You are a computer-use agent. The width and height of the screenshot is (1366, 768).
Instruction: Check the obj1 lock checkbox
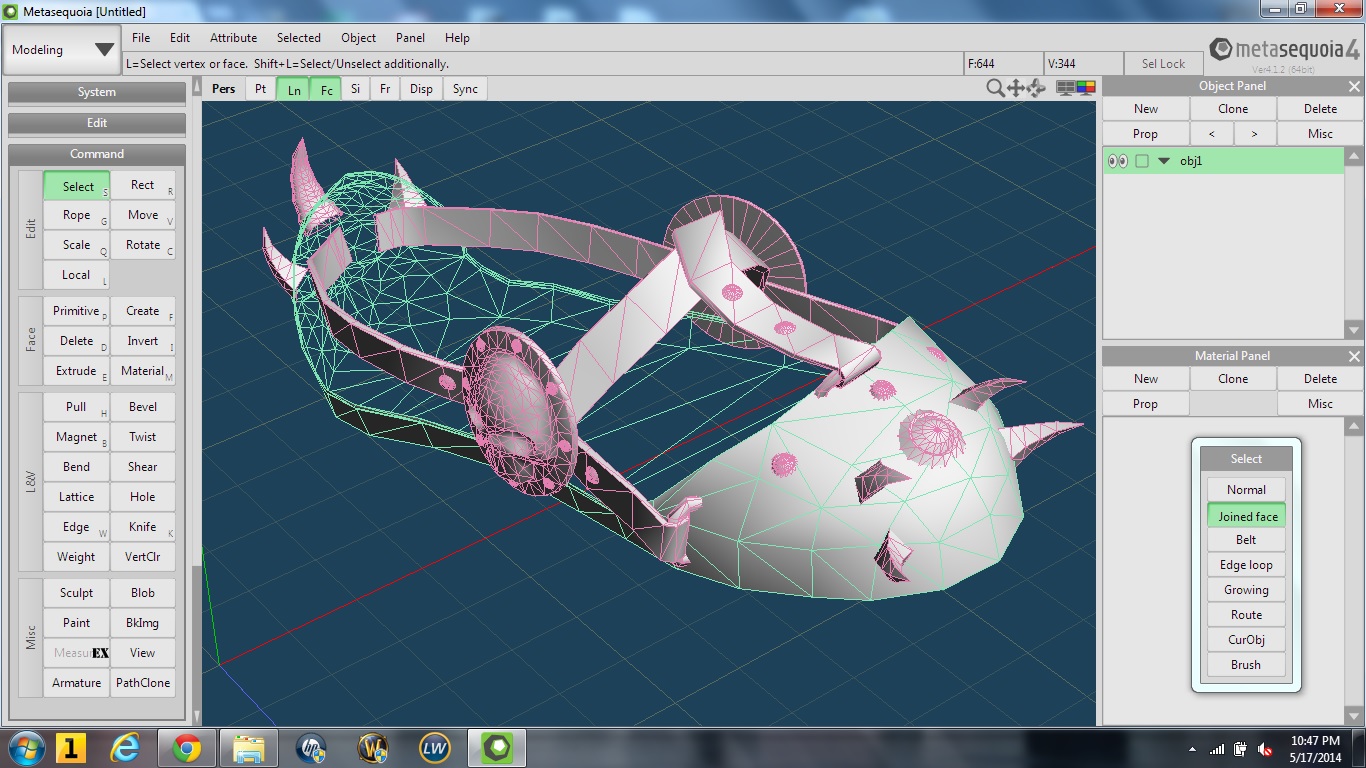(1142, 161)
